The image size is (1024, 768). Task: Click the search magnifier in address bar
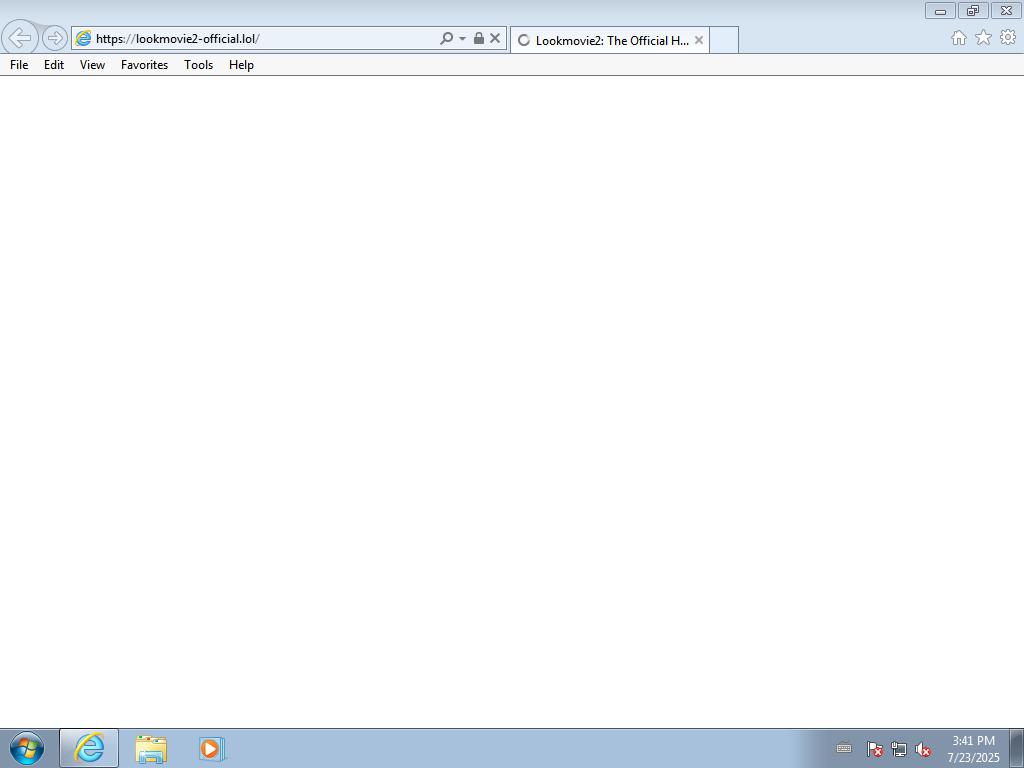tap(446, 38)
